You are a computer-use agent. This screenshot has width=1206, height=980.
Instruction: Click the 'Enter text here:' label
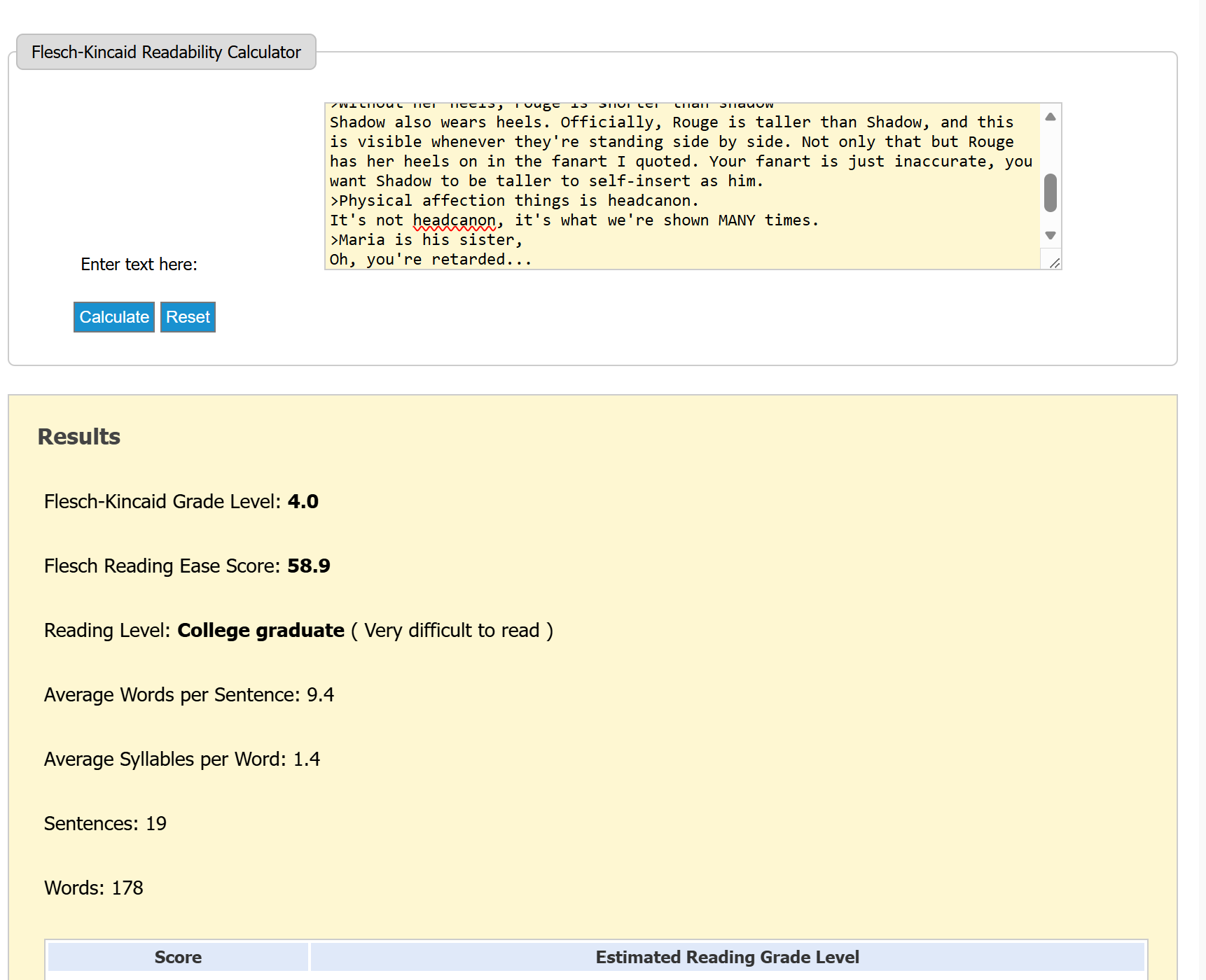click(139, 265)
